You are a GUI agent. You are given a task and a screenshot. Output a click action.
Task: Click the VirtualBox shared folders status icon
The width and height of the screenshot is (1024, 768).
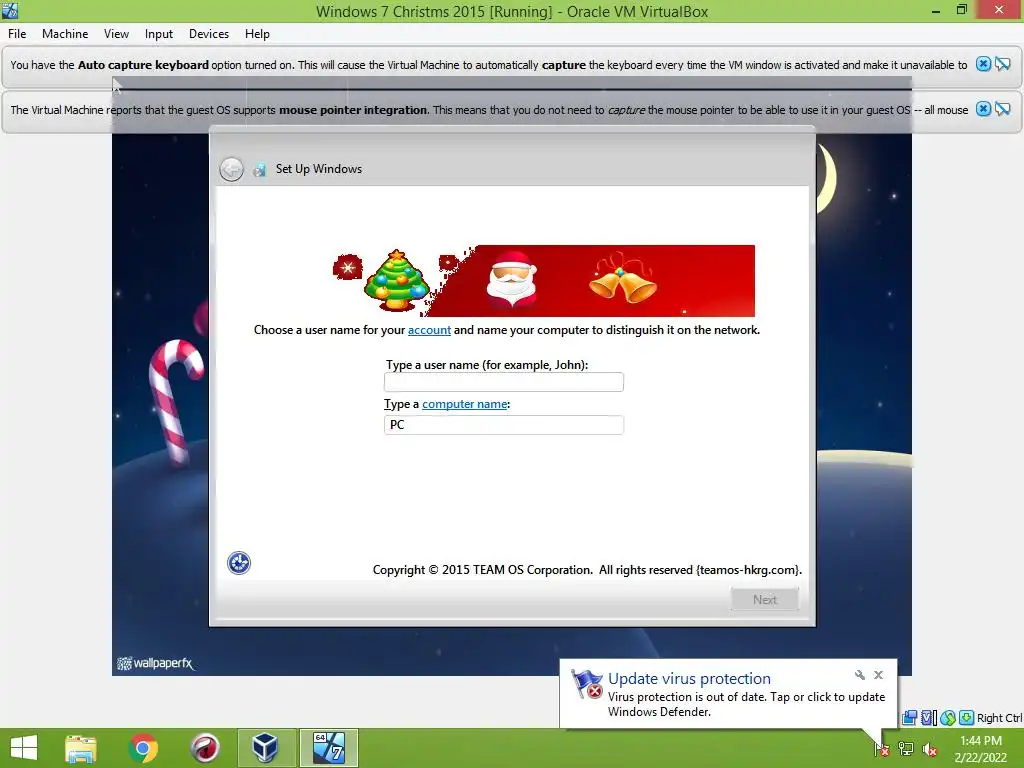909,718
